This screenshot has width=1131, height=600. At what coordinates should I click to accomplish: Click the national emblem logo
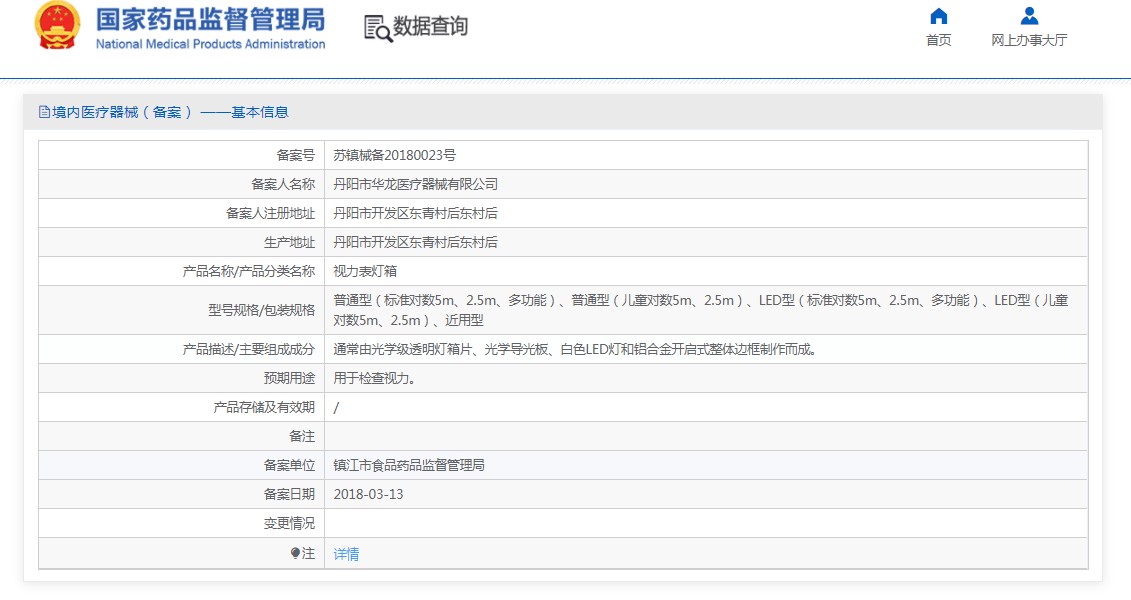[x=58, y=25]
